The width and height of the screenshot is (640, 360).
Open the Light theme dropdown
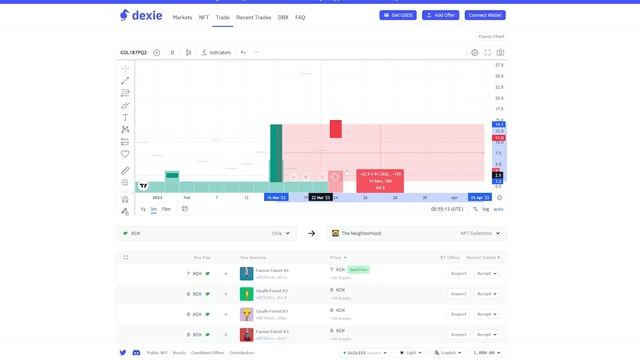pyautogui.click(x=410, y=353)
